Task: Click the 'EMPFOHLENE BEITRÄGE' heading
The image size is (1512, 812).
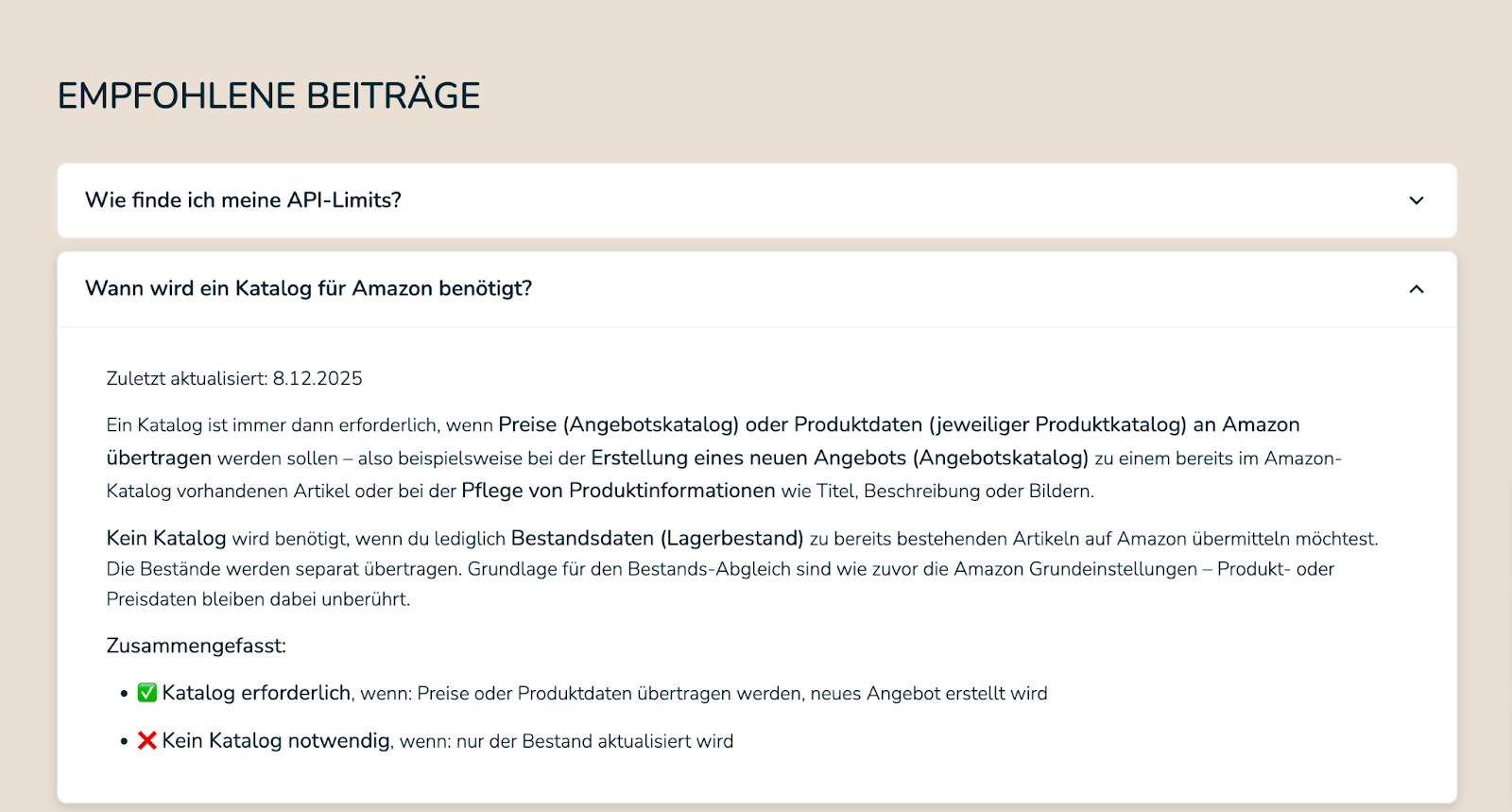Action: (x=268, y=95)
